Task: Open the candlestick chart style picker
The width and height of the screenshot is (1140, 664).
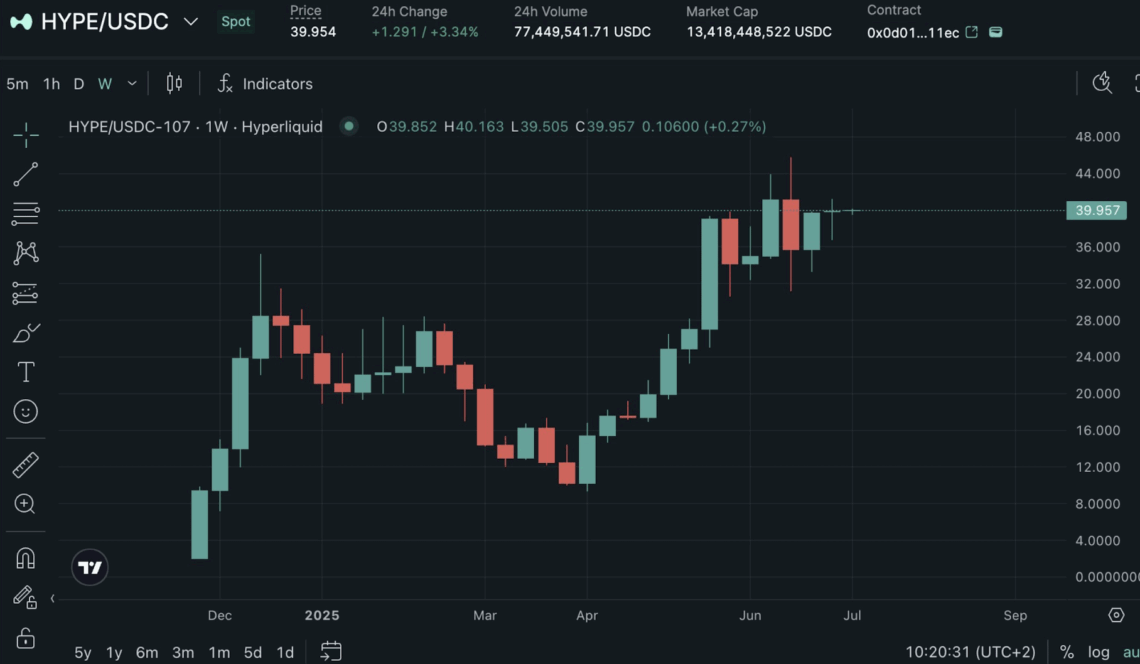Action: (173, 84)
